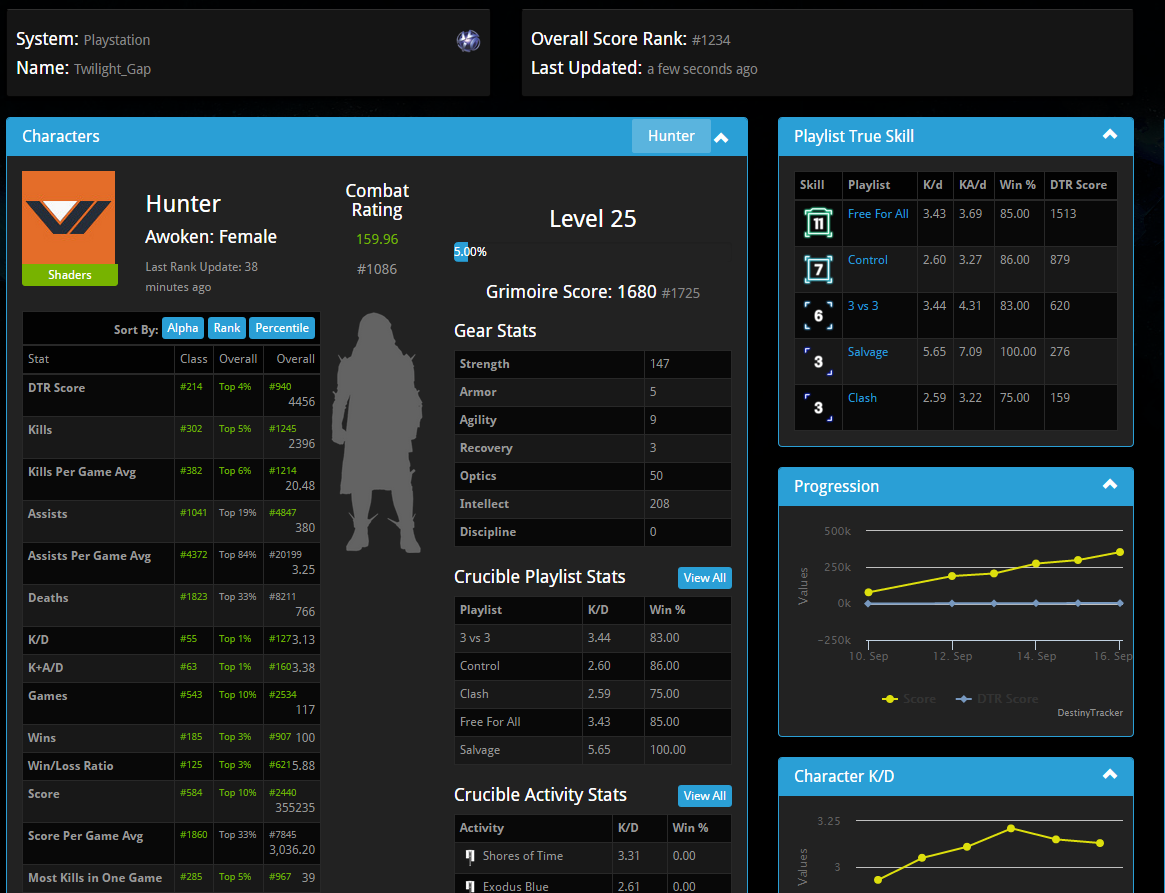
Task: Click the PlayStation system icon
Action: point(468,41)
